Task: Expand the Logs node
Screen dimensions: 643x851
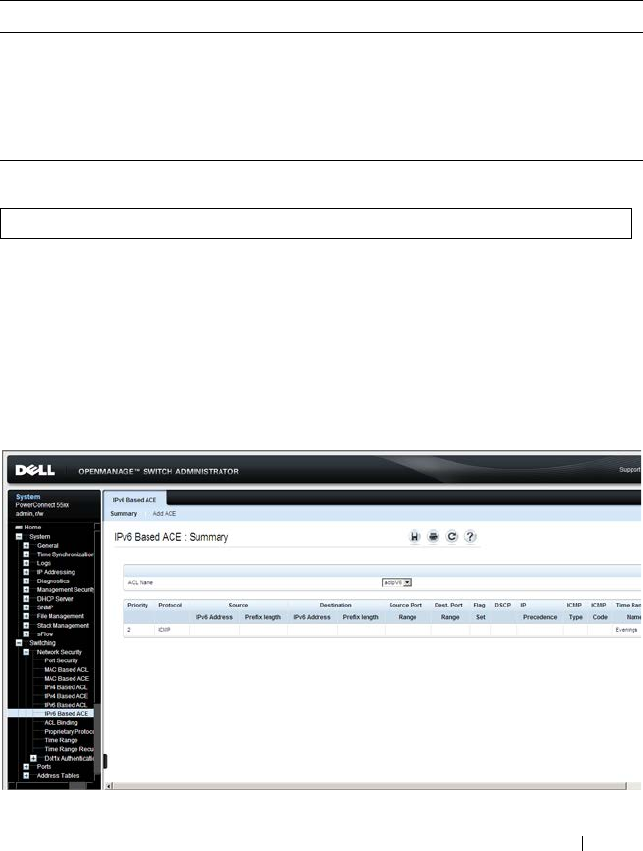Action: 26,563
